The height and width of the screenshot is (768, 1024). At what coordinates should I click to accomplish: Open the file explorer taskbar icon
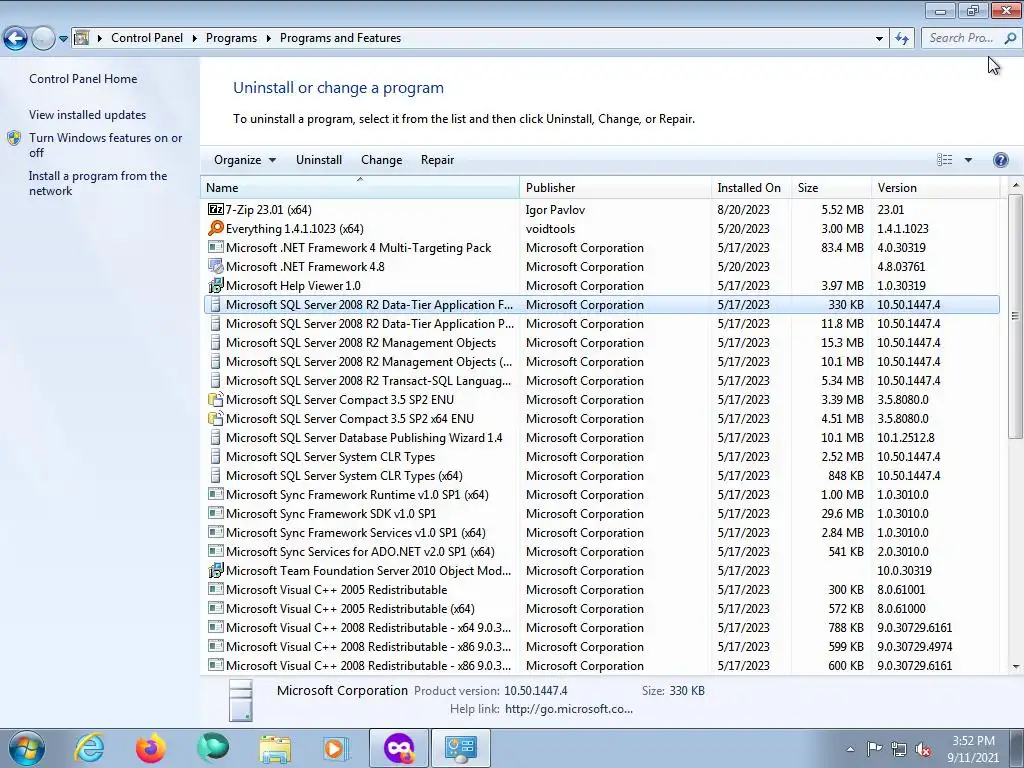coord(275,748)
